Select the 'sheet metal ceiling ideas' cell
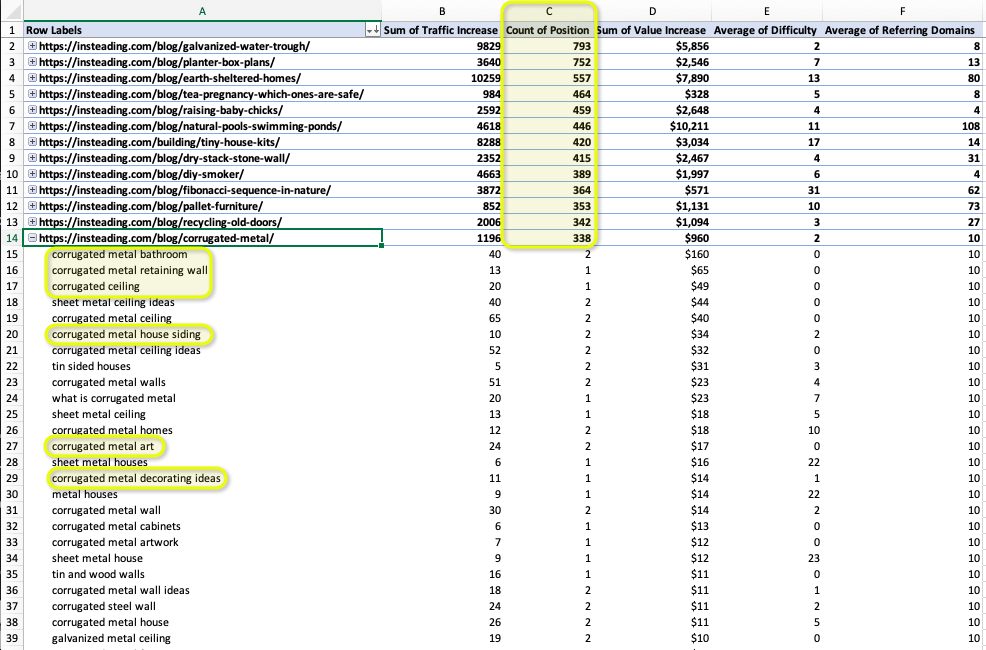Image resolution: width=986 pixels, height=650 pixels. point(202,302)
